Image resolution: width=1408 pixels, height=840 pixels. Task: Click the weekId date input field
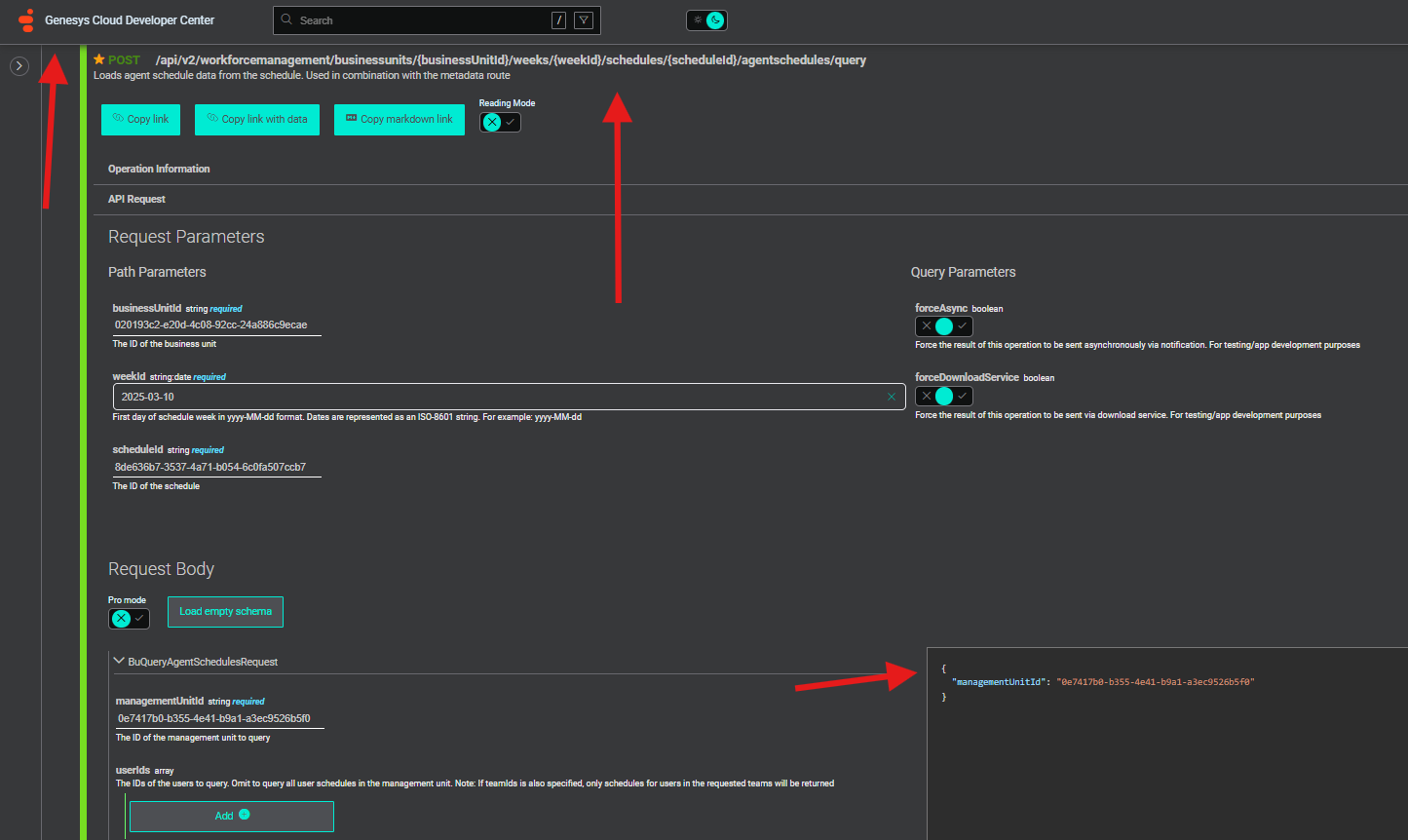coord(509,397)
